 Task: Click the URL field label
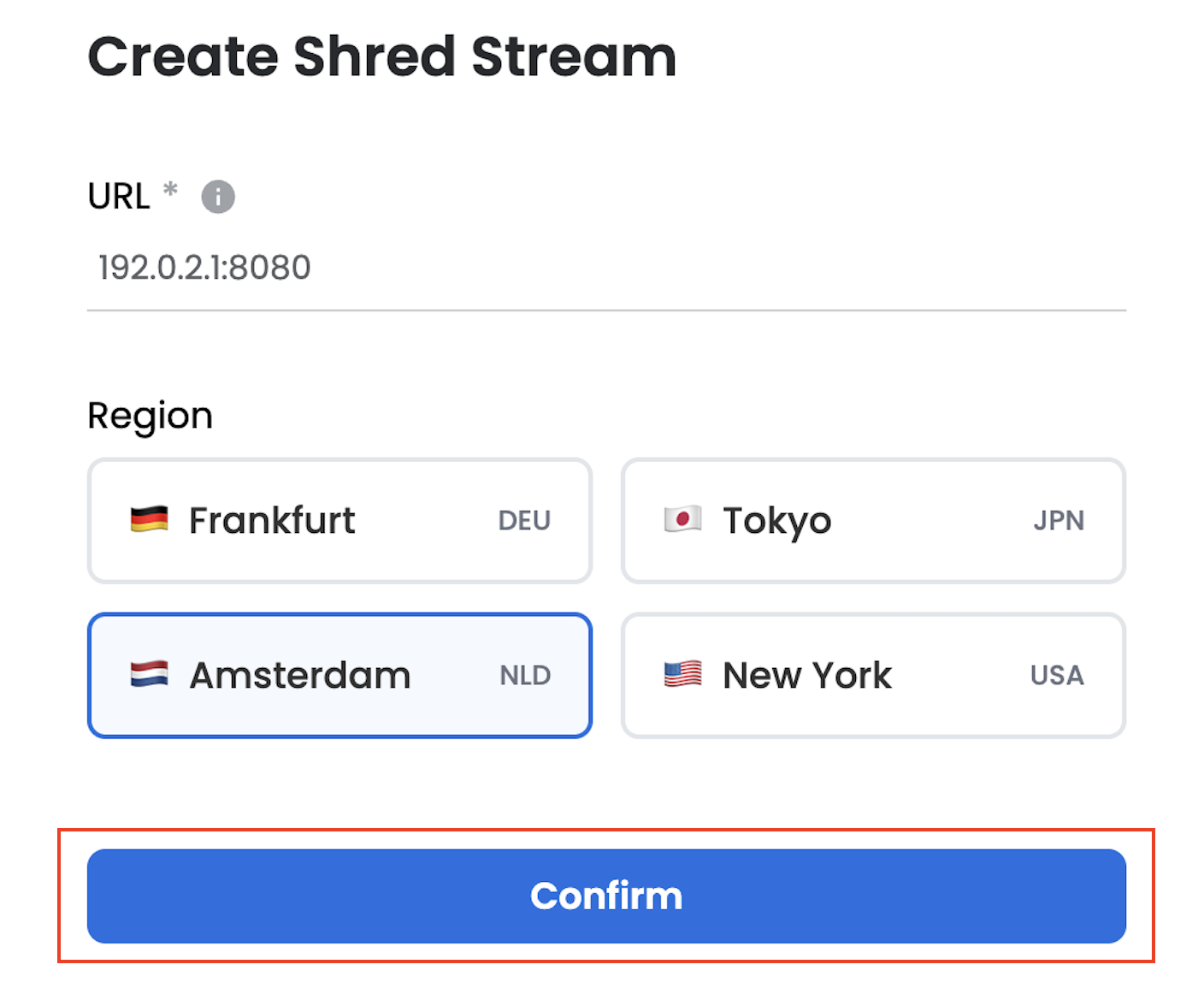[x=119, y=197]
